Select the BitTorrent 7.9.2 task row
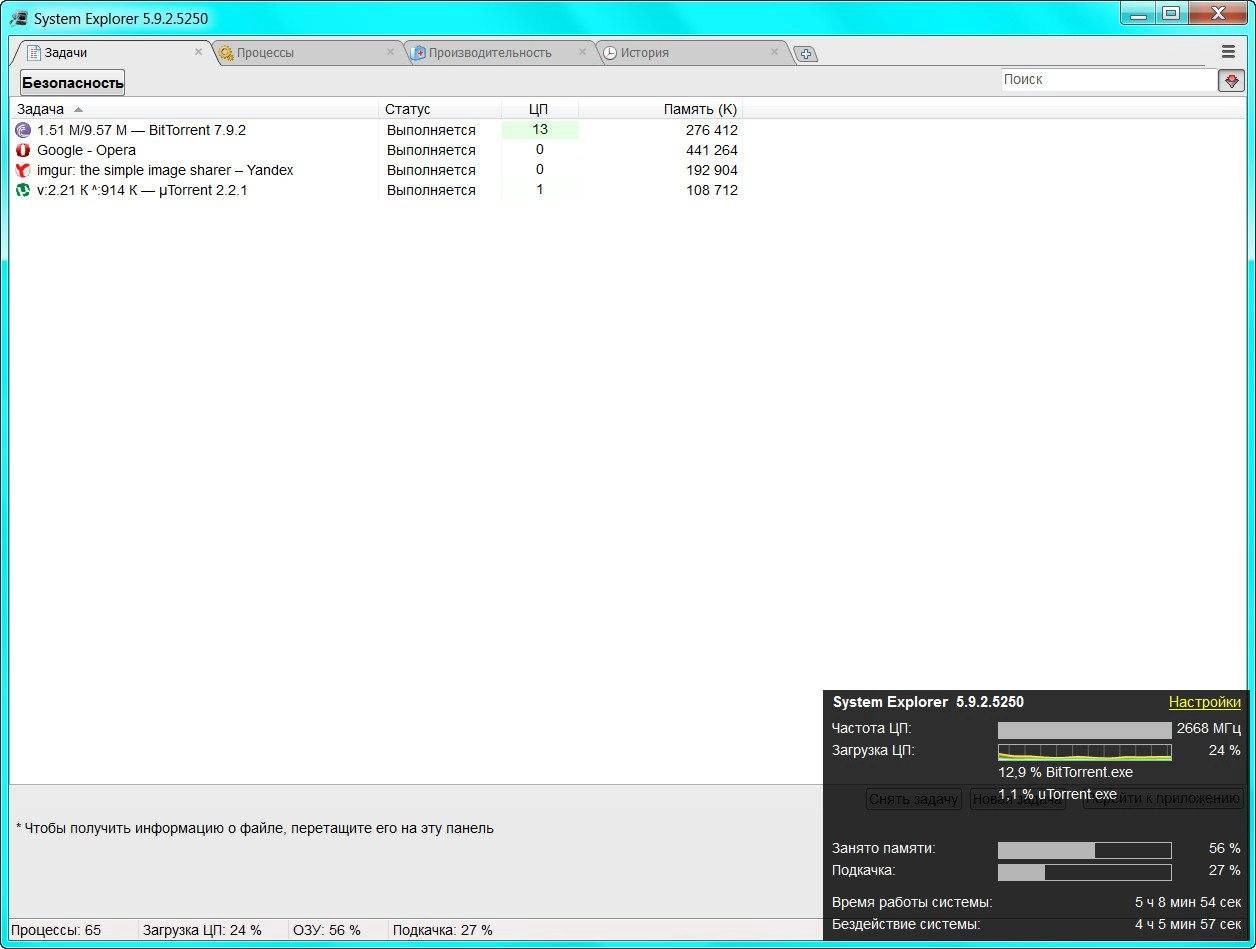1256x949 pixels. [376, 130]
